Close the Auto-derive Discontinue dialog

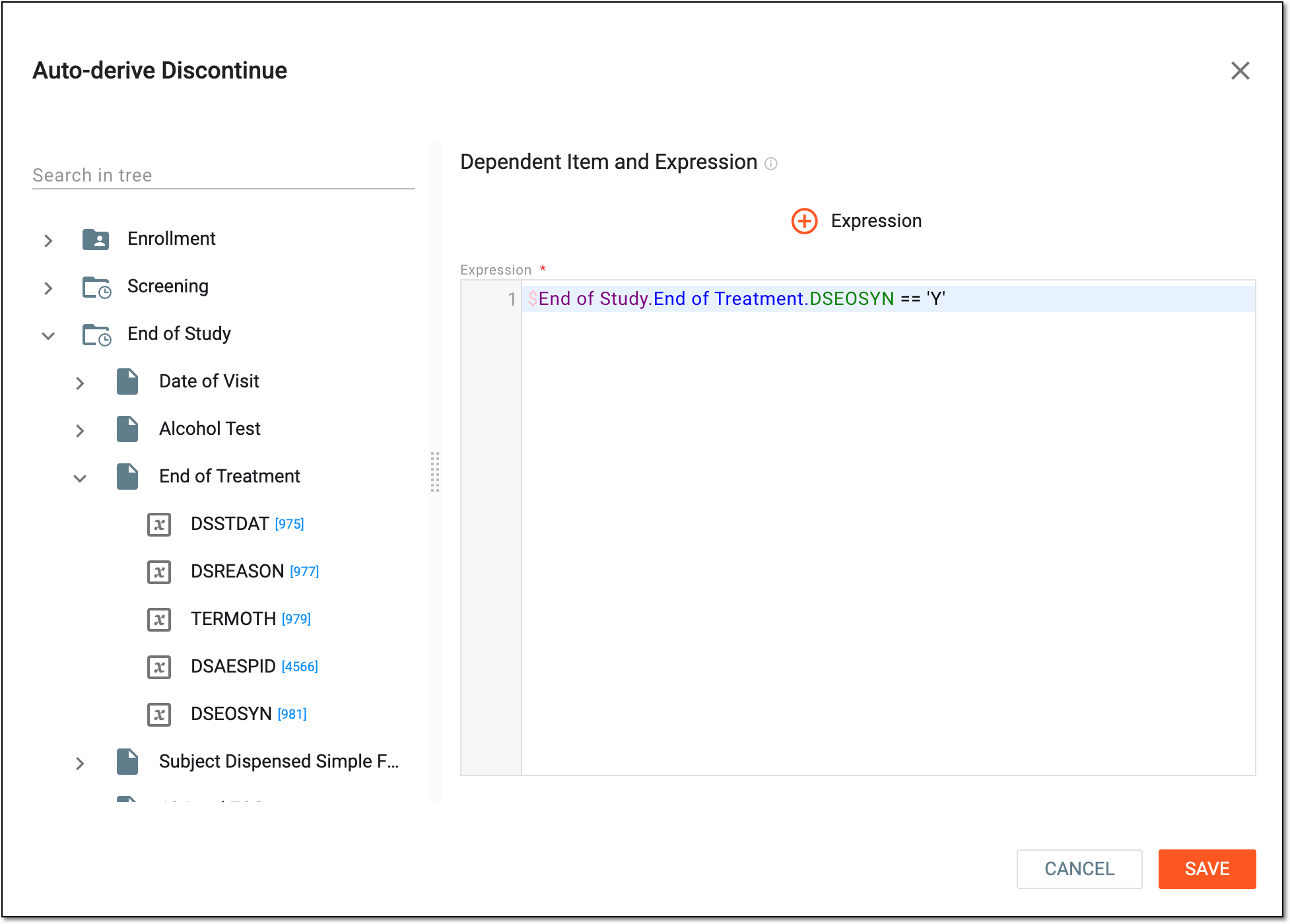pyautogui.click(x=1240, y=71)
